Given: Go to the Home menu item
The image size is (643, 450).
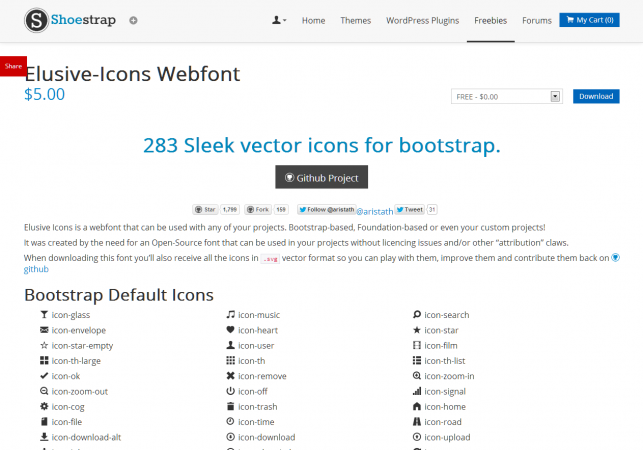Looking at the screenshot, I should 313,20.
